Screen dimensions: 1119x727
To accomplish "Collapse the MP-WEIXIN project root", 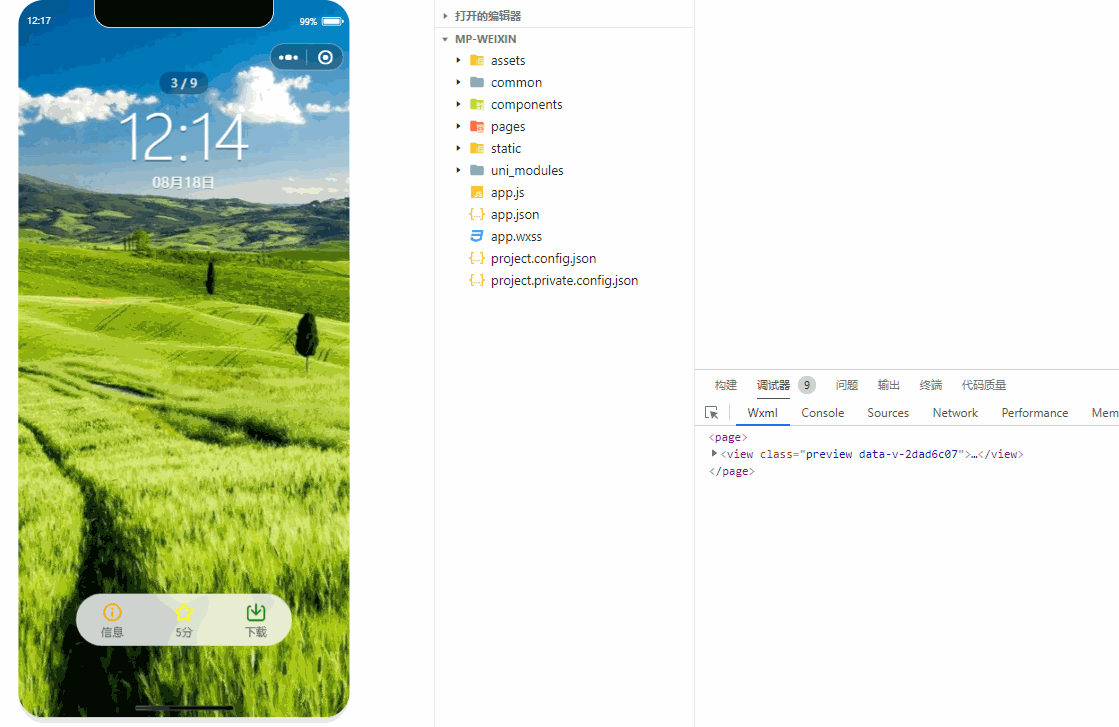I will pyautogui.click(x=445, y=39).
